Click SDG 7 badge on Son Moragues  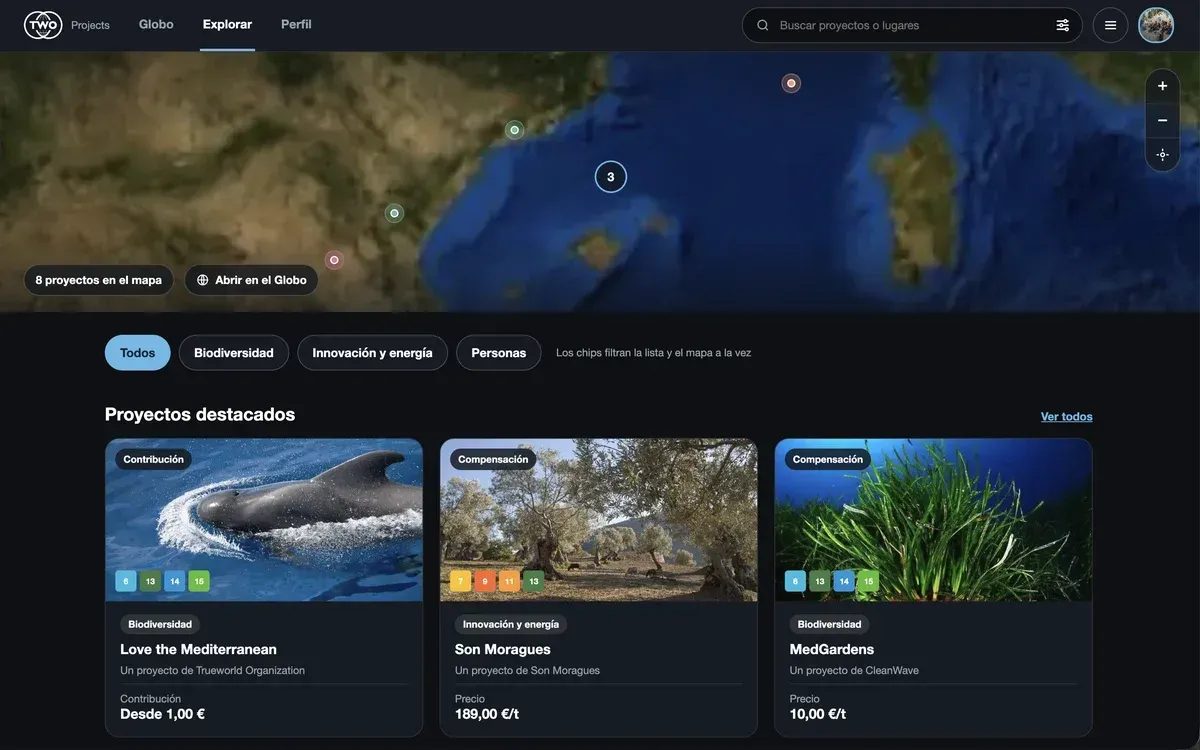click(461, 581)
